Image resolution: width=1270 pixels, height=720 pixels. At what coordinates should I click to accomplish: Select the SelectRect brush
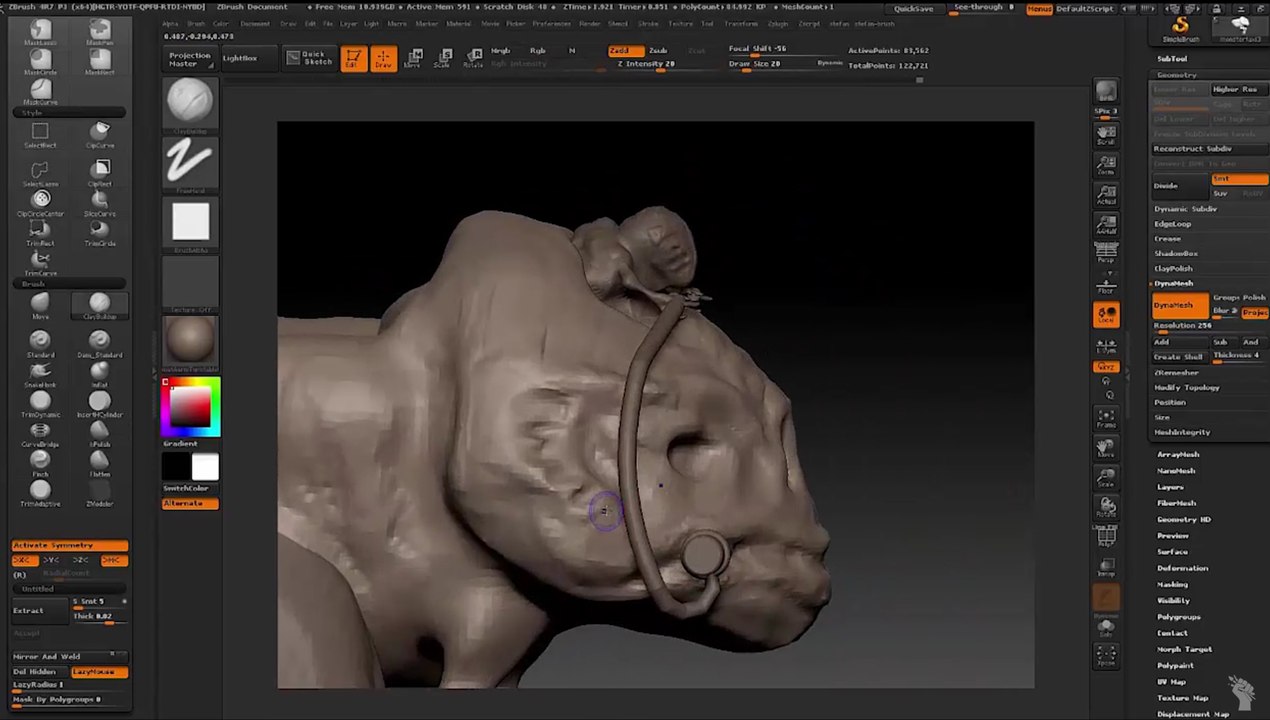[x=40, y=135]
